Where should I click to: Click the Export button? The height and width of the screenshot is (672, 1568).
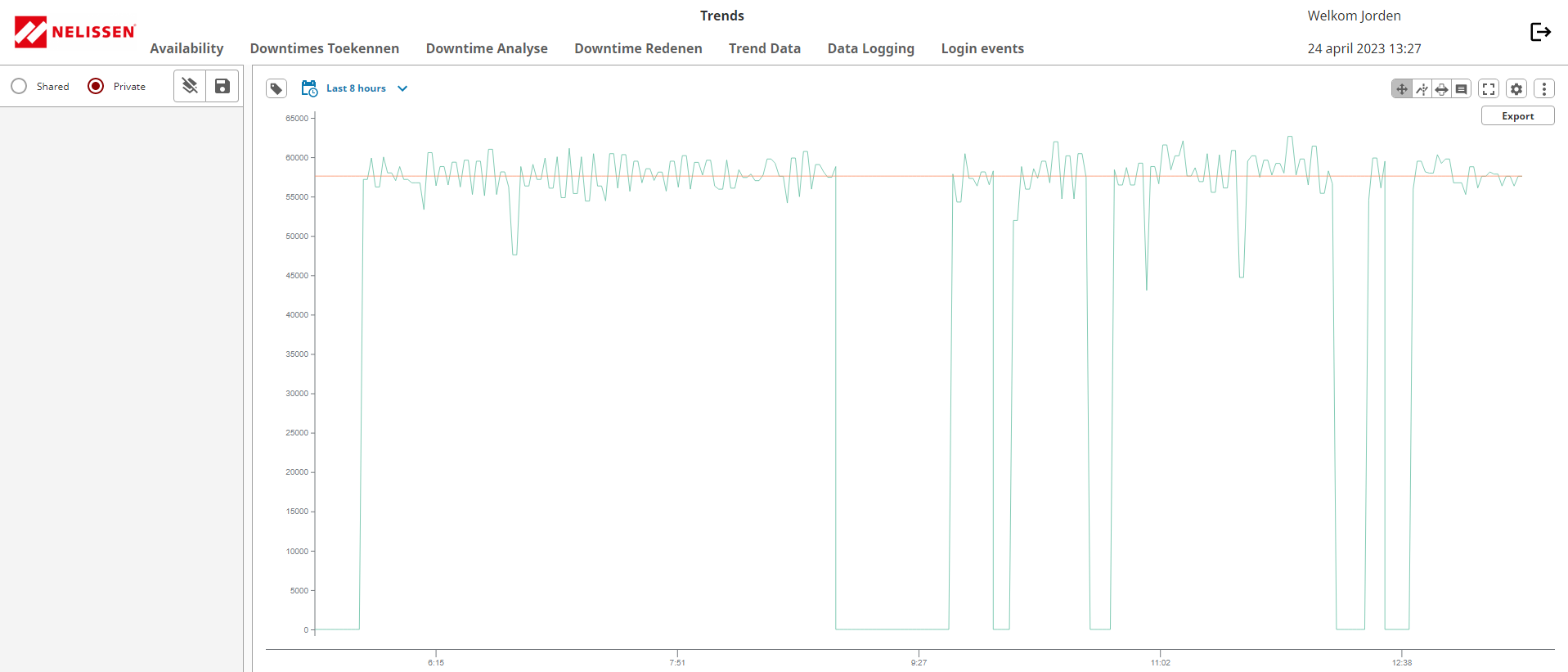pos(1517,116)
